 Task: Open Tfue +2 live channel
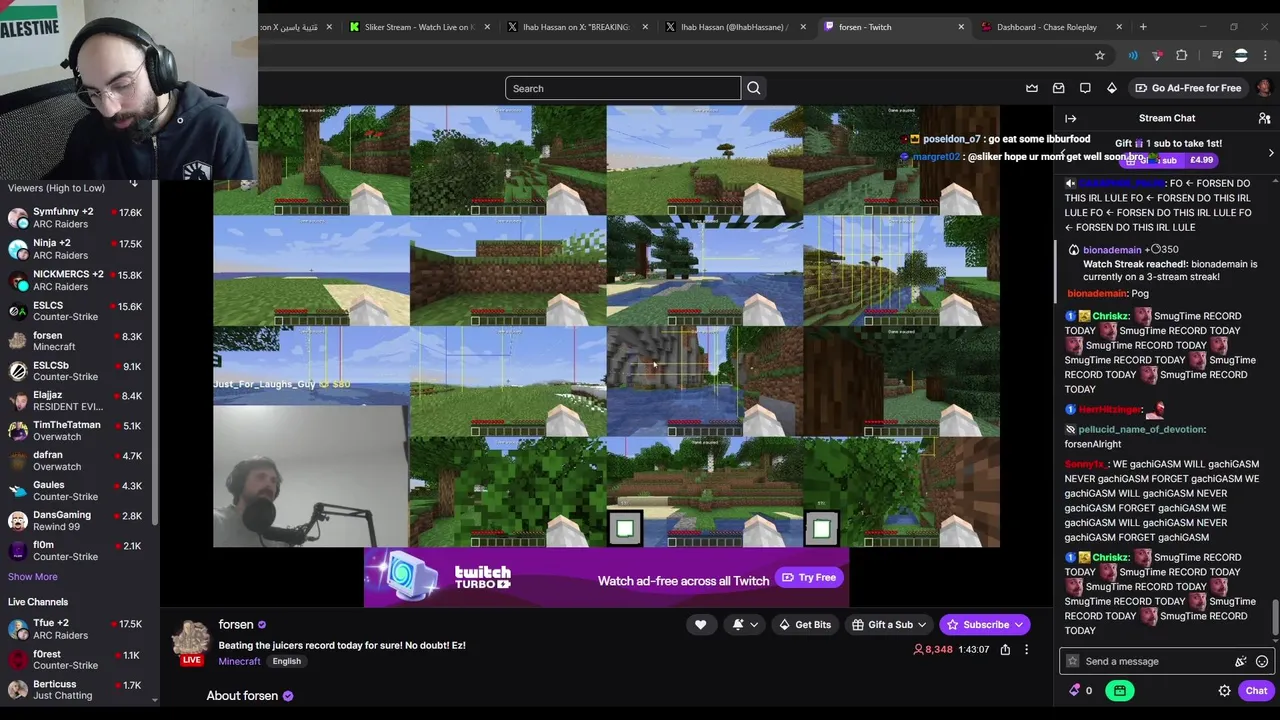point(76,629)
